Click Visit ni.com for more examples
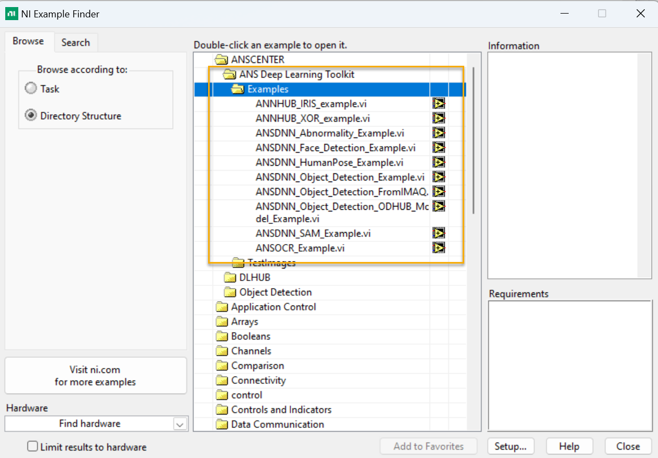 point(96,375)
